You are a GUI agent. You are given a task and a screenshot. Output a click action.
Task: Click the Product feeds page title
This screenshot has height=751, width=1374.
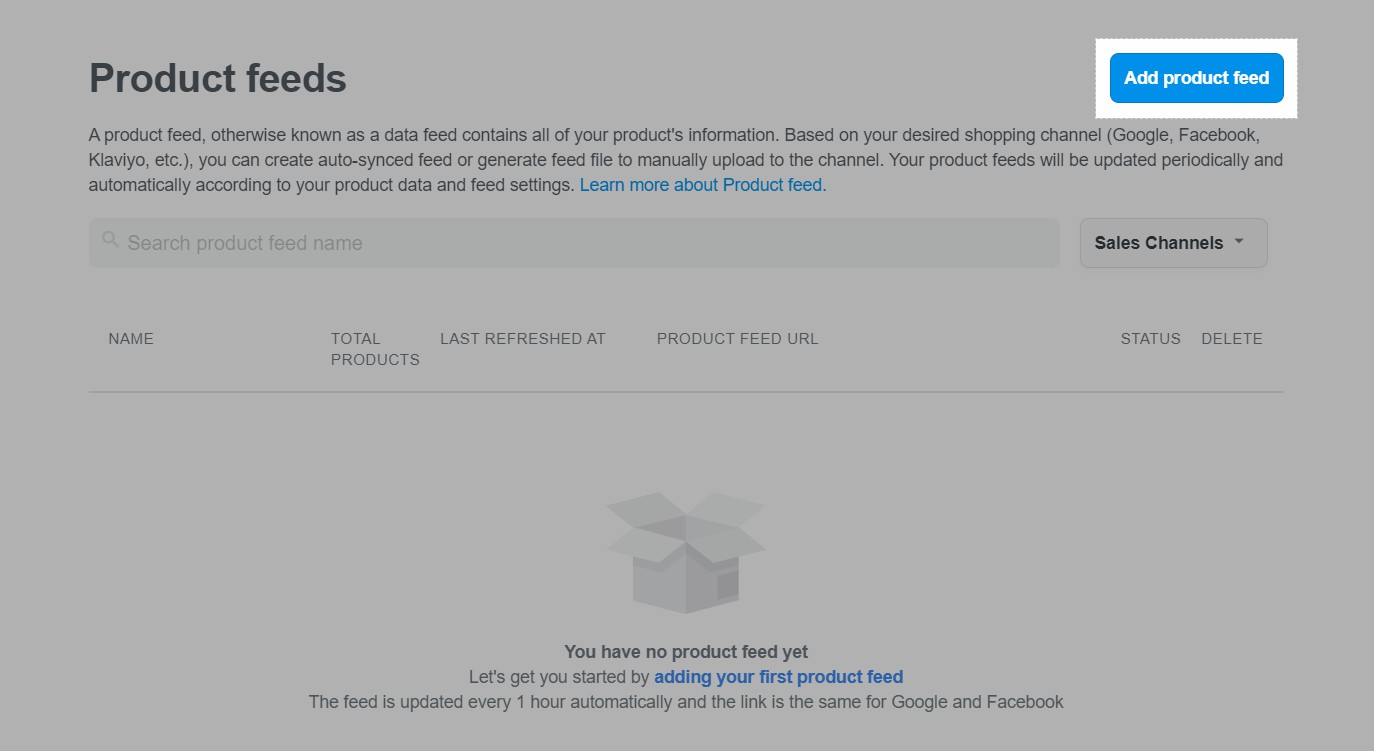pos(217,78)
